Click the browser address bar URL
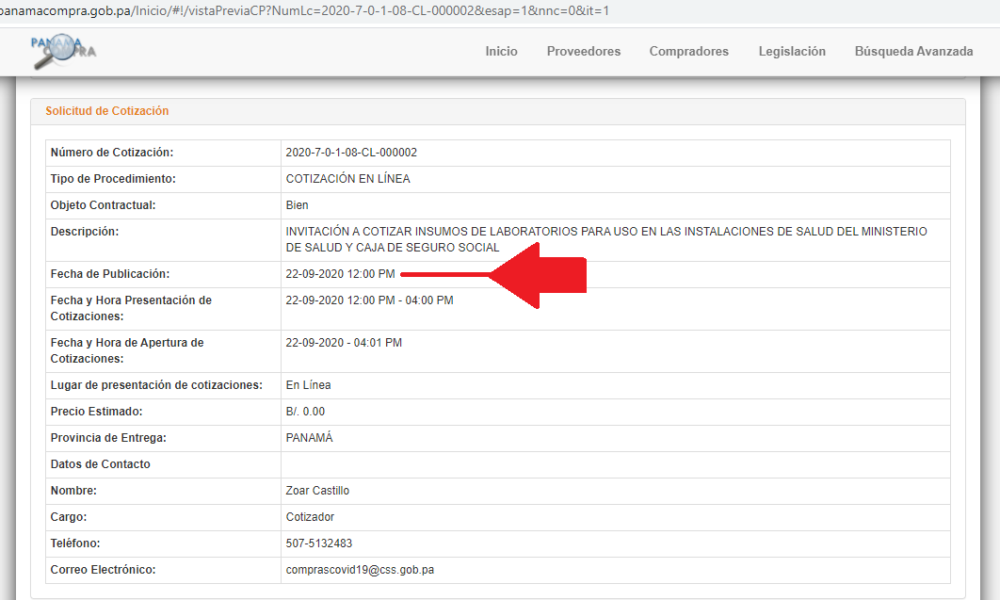 coord(305,11)
